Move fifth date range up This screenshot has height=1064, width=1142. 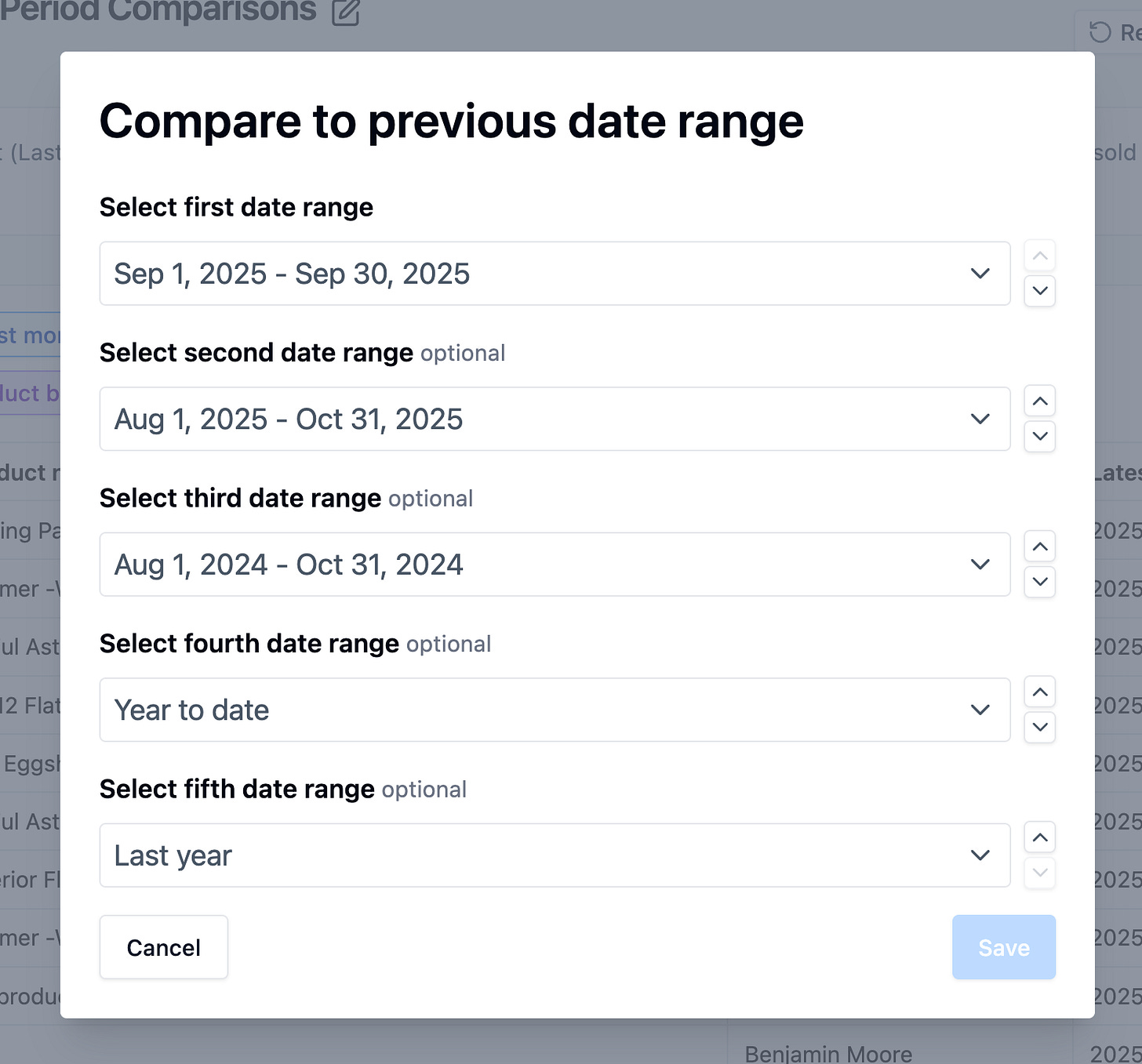click(1039, 837)
